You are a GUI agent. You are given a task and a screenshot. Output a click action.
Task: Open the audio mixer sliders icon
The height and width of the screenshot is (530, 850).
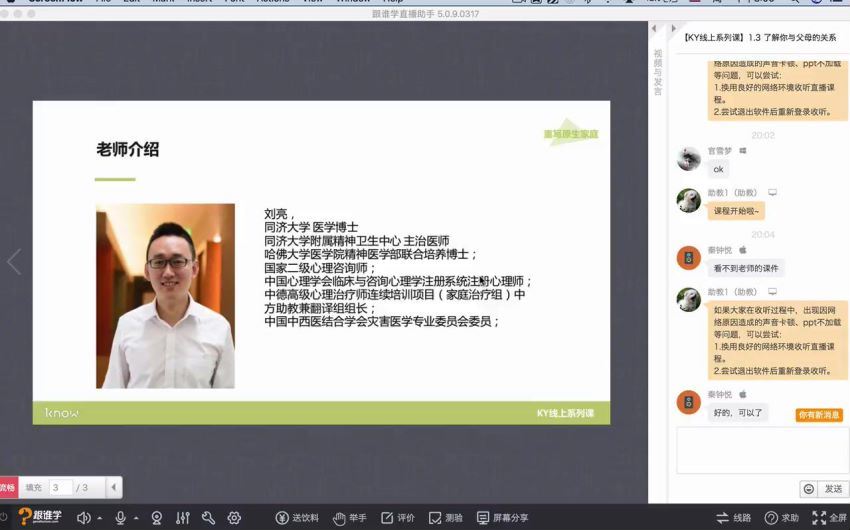(183, 518)
